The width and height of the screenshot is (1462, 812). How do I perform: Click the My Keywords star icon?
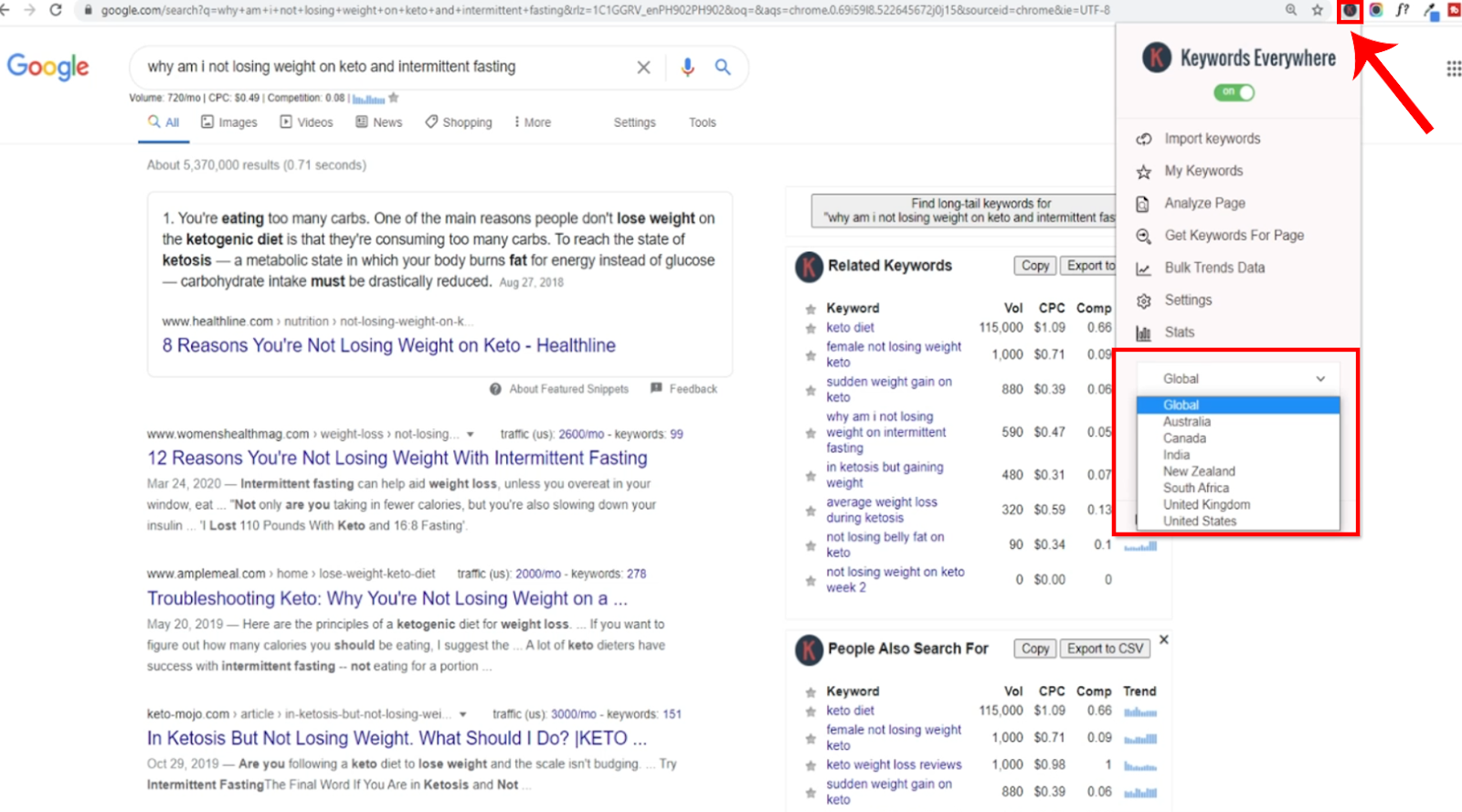[1143, 172]
